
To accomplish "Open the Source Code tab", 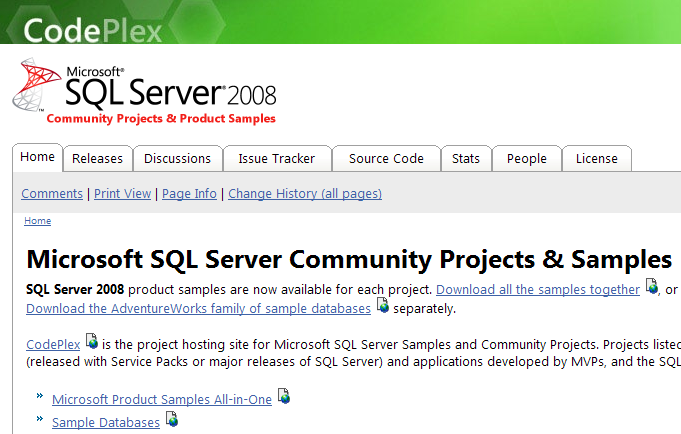I will tap(386, 159).
